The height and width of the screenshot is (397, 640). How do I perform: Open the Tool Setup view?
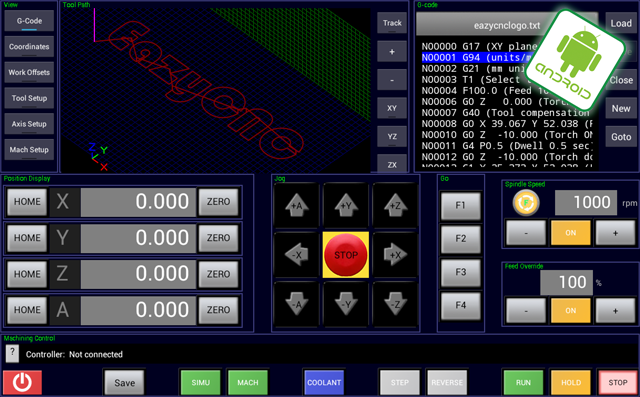29,98
